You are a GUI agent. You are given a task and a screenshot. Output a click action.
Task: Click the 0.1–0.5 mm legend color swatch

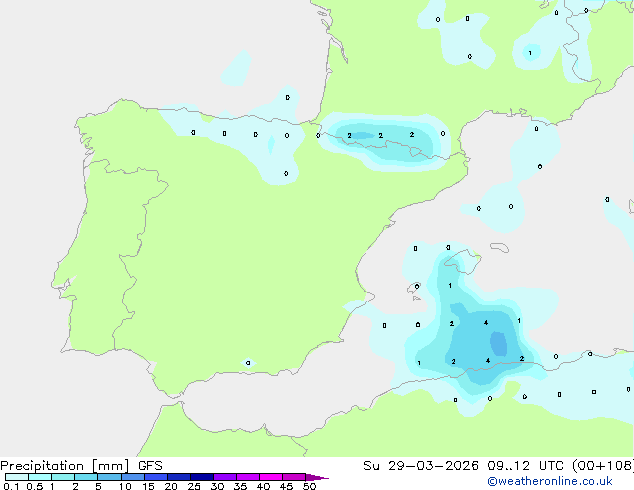click(x=17, y=477)
